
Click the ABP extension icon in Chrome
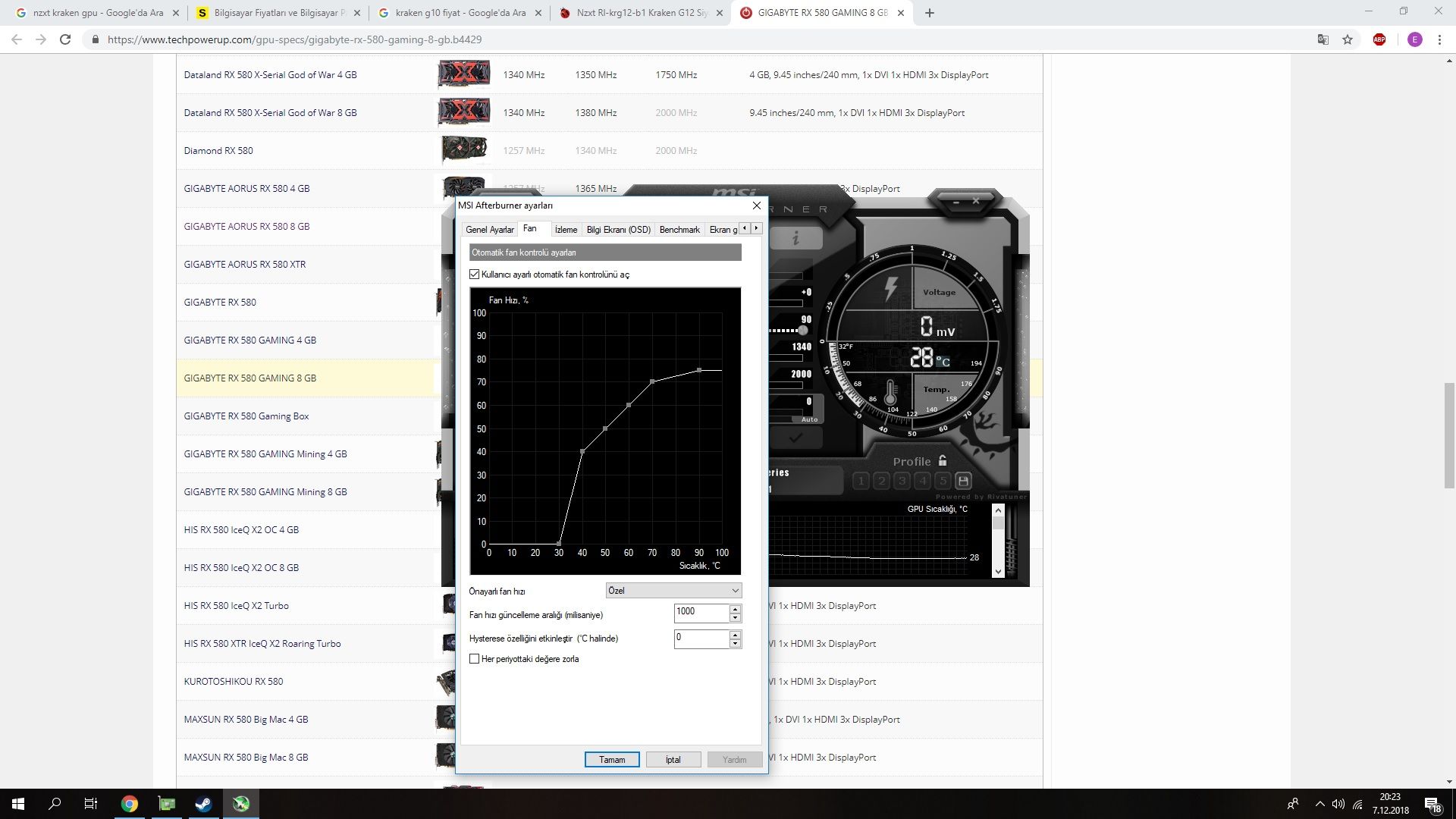[x=1379, y=39]
